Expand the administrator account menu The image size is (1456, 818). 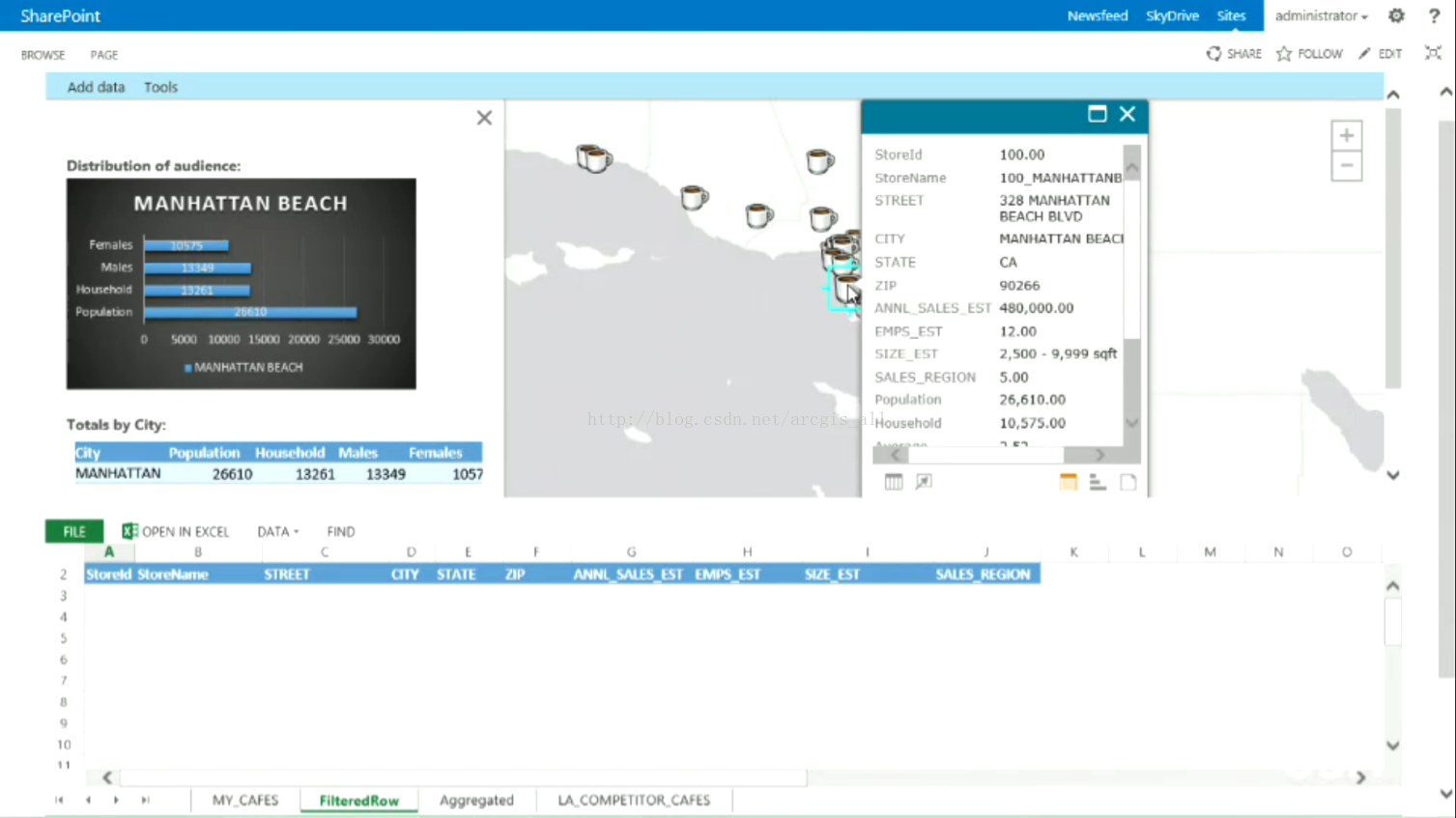coord(1321,15)
